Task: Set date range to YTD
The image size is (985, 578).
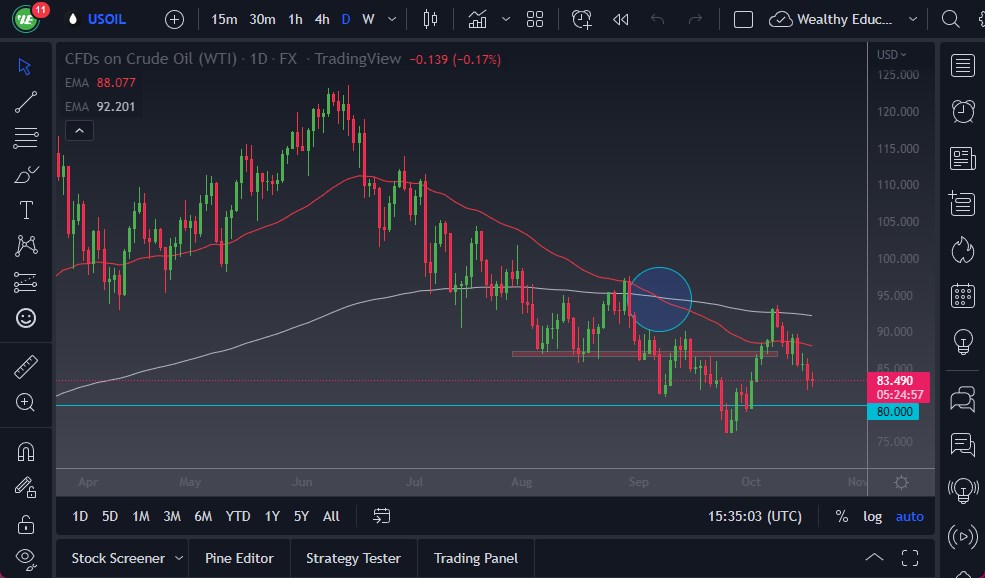Action: [x=238, y=516]
